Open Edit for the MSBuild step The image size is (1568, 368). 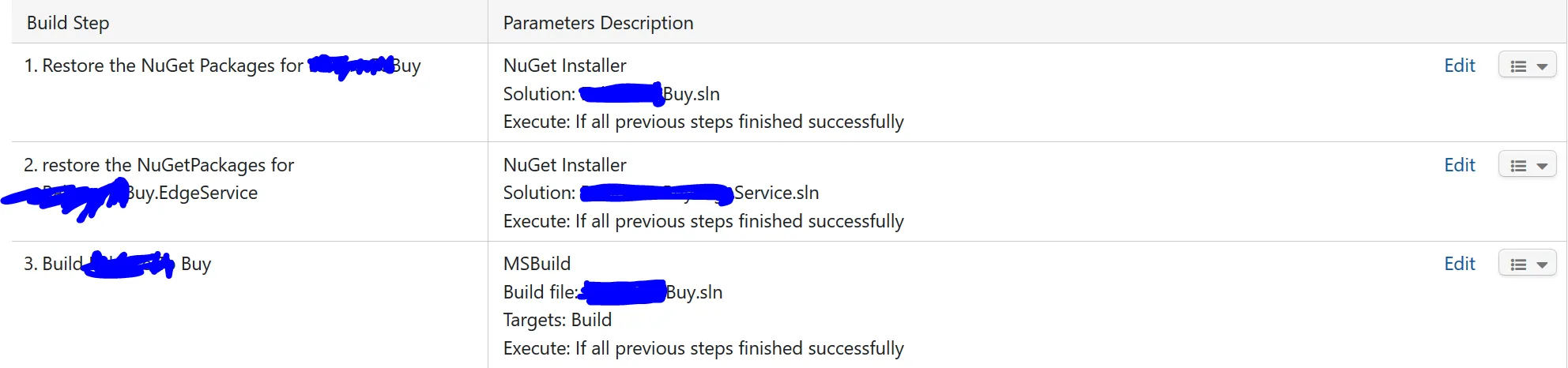(1459, 264)
